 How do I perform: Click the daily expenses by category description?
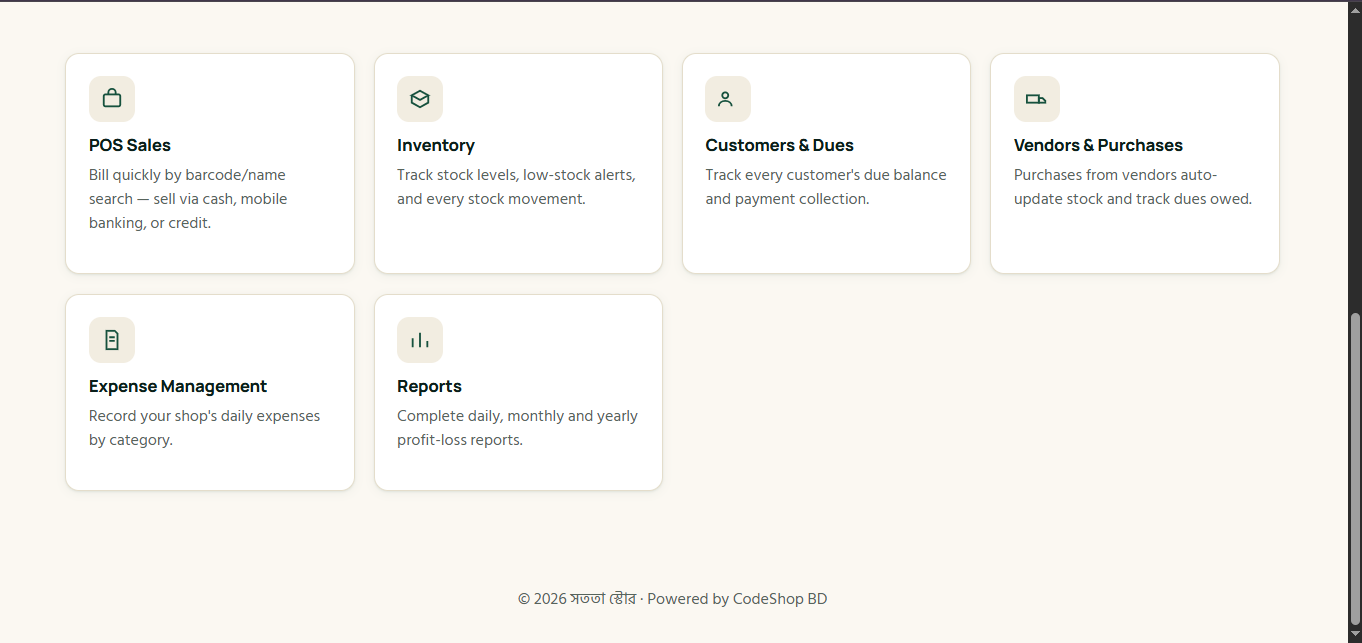point(204,428)
